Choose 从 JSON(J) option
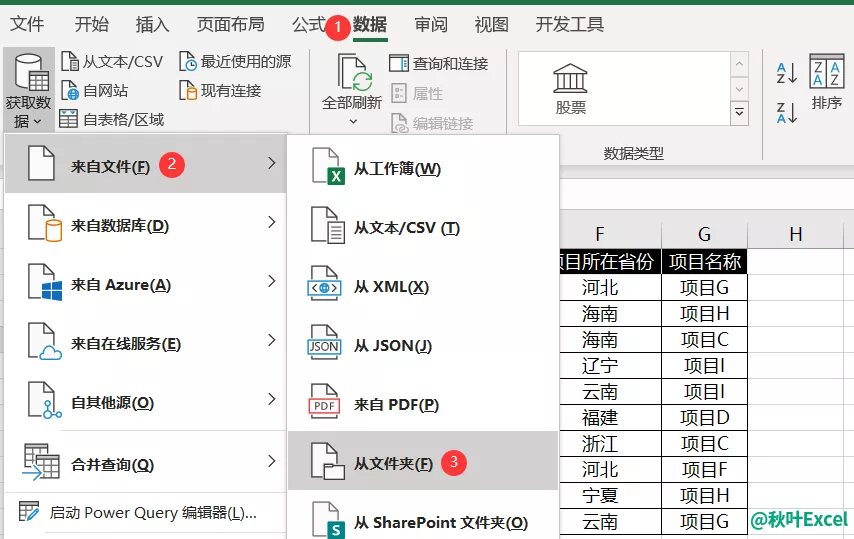The image size is (854, 539). 423,345
